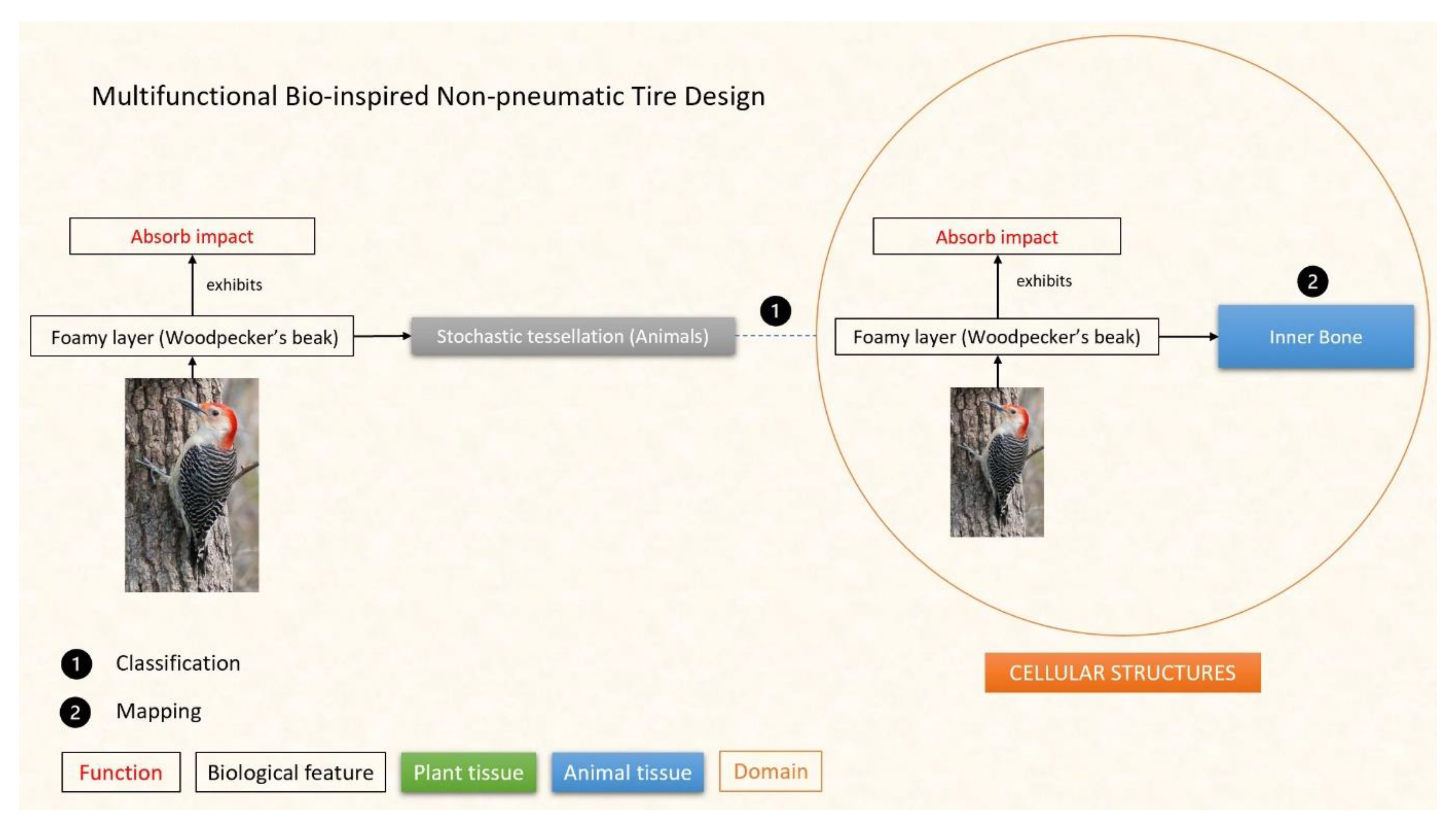Image resolution: width=1456 pixels, height=825 pixels.
Task: Select the large woodpecker photo on left
Action: coord(192,485)
